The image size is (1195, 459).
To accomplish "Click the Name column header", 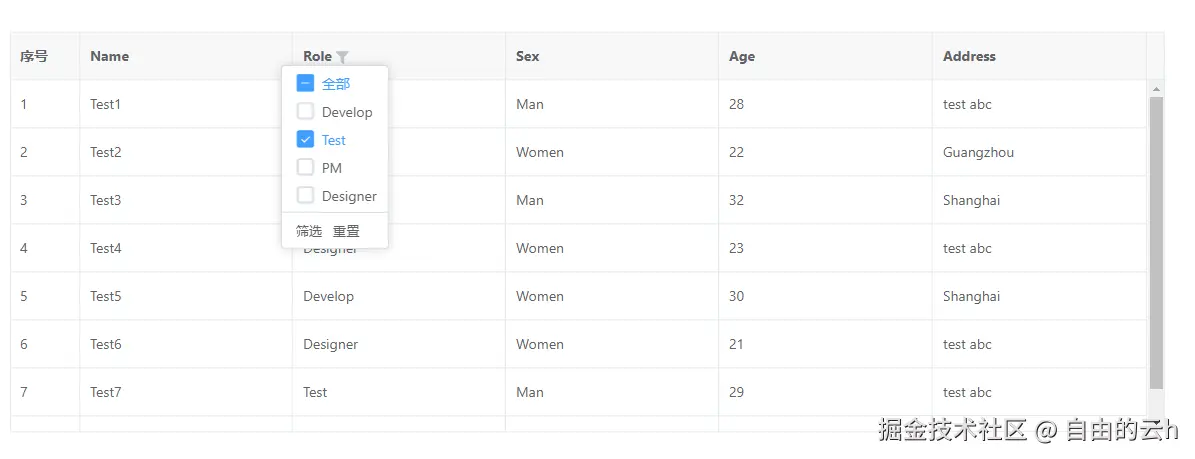I will click(110, 57).
